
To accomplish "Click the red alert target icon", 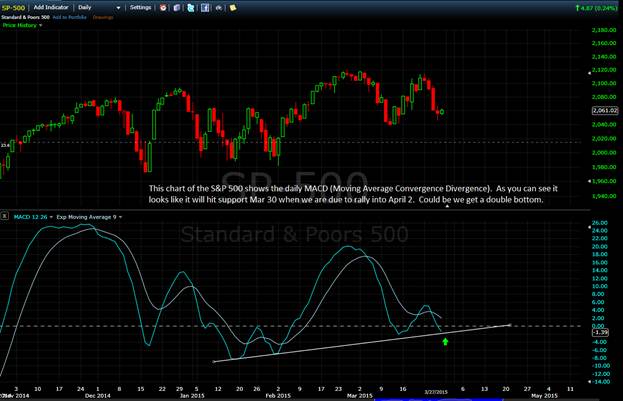I will click(163, 8).
